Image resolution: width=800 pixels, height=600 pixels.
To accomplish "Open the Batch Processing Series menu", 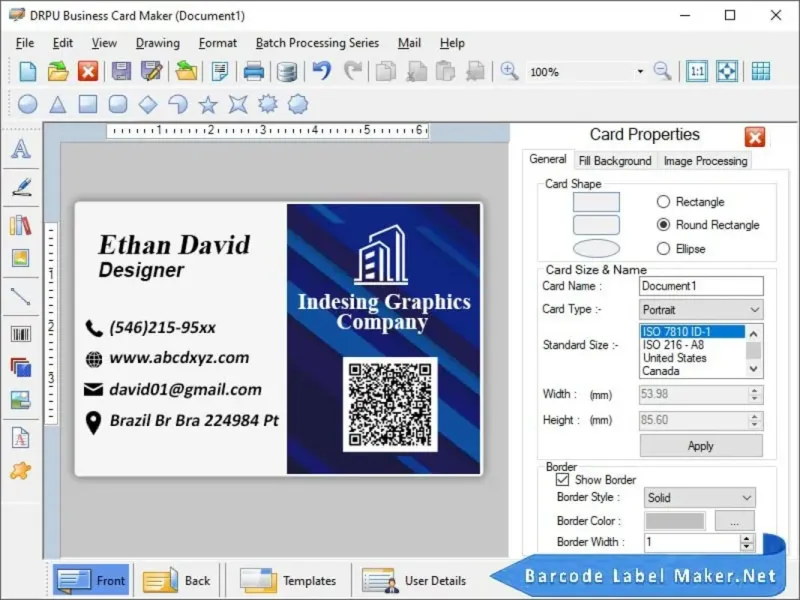I will 317,43.
